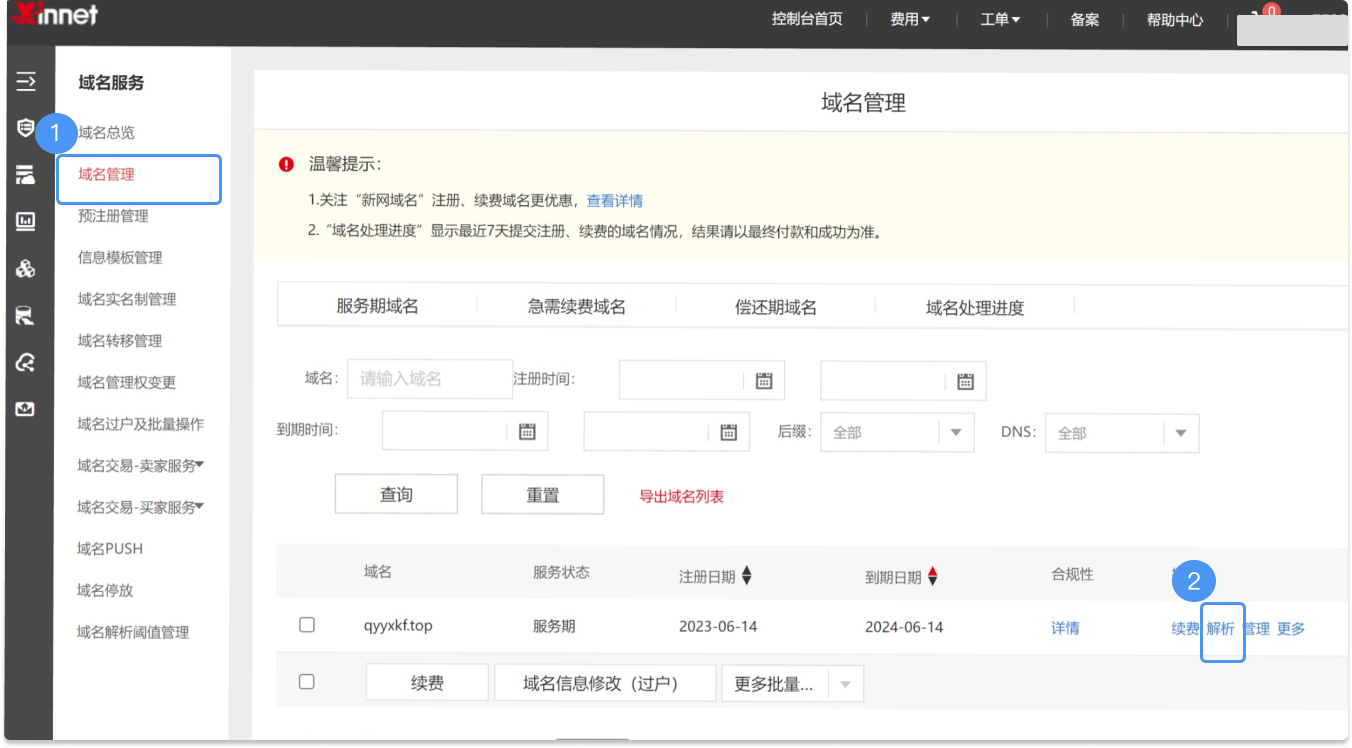
Task: Click the domain name qyyxkf.top
Action: 398,626
